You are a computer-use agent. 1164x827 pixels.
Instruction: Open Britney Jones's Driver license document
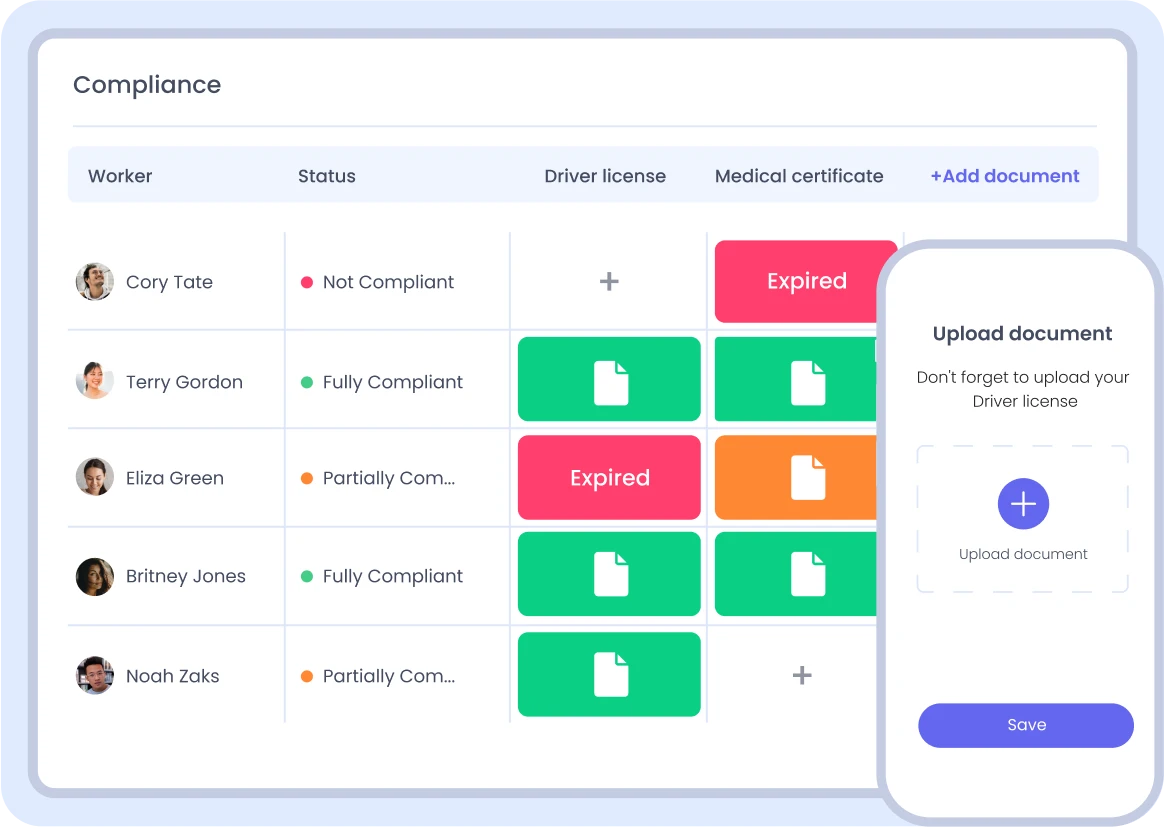608,574
